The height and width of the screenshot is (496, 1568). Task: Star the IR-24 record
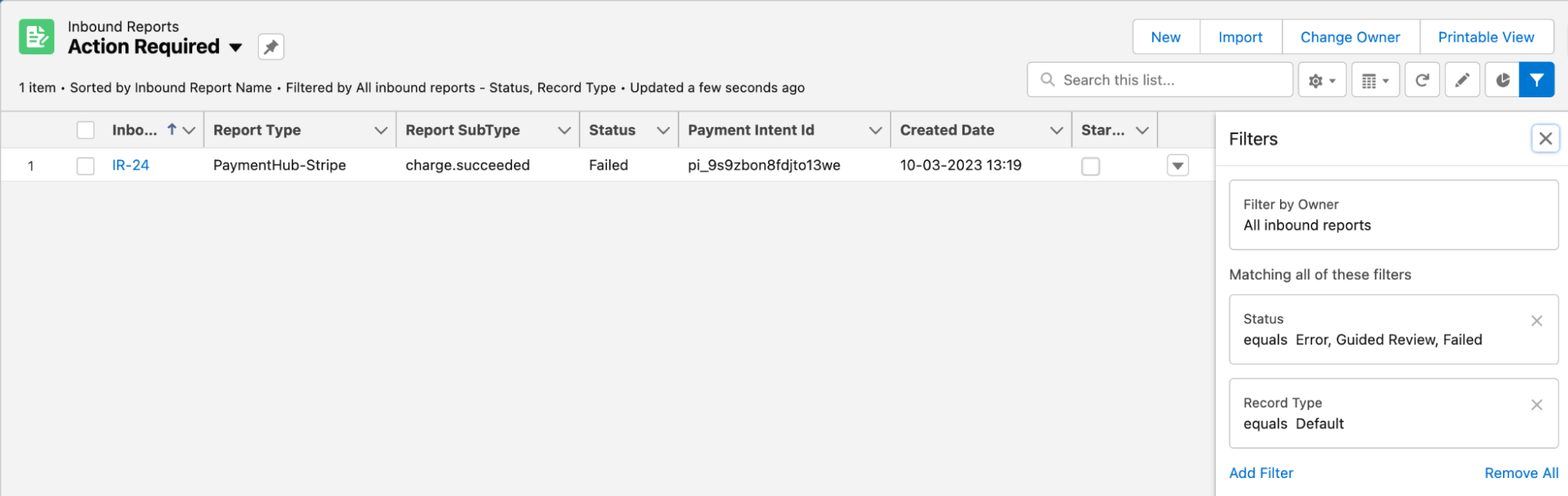[x=1090, y=166]
